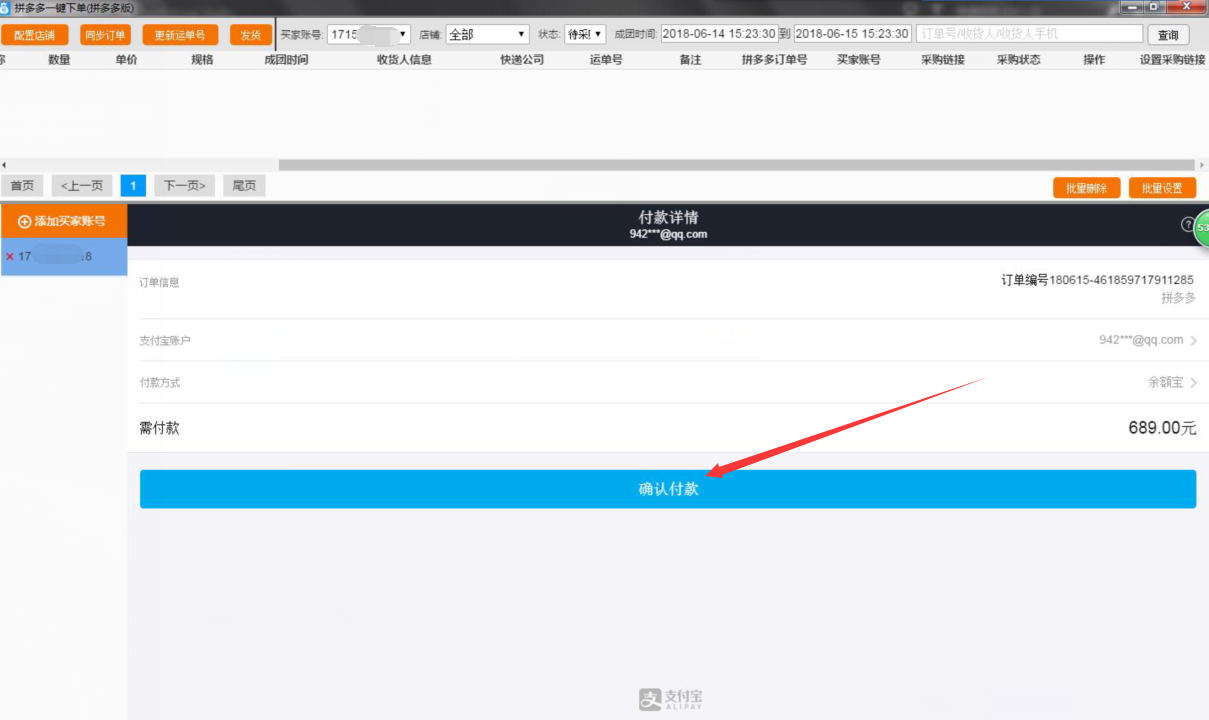Go to the first page with 首页

coord(22,186)
